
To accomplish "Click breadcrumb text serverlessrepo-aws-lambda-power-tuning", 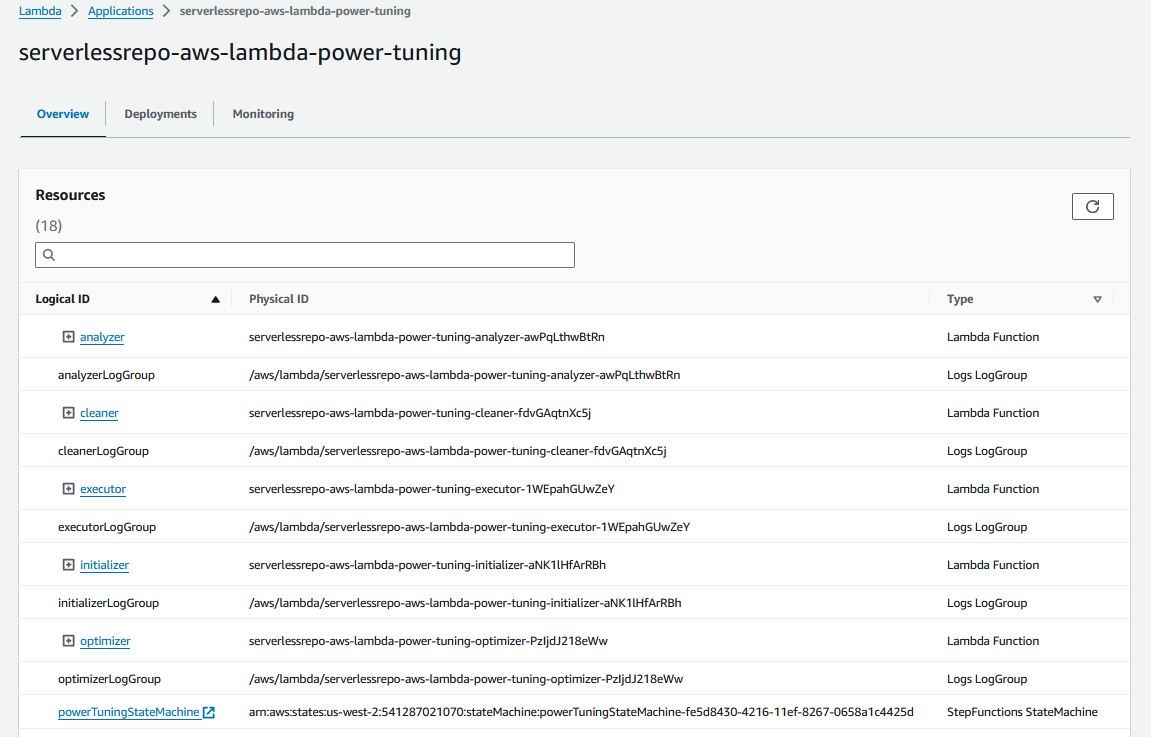I will [x=295, y=11].
